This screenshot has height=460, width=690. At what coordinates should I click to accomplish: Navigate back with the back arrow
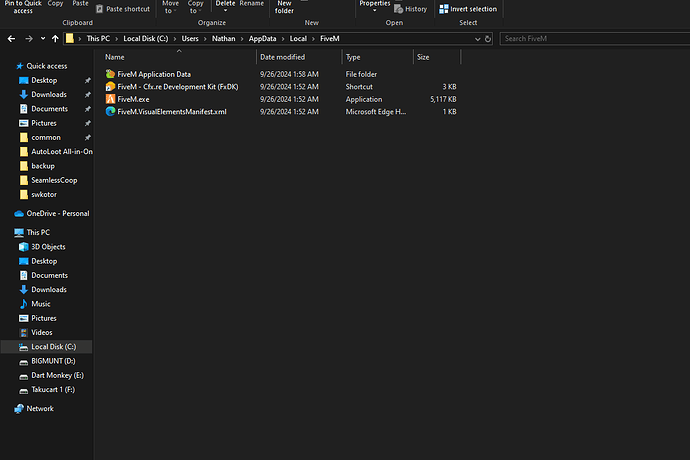click(12, 38)
